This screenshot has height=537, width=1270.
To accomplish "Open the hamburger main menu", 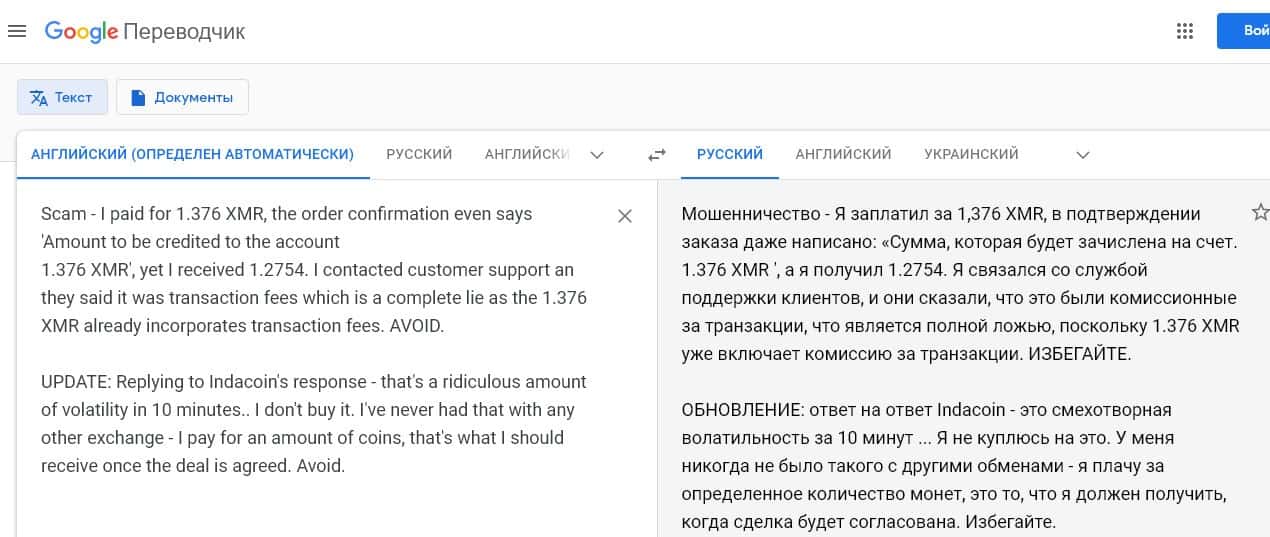I will pos(17,31).
